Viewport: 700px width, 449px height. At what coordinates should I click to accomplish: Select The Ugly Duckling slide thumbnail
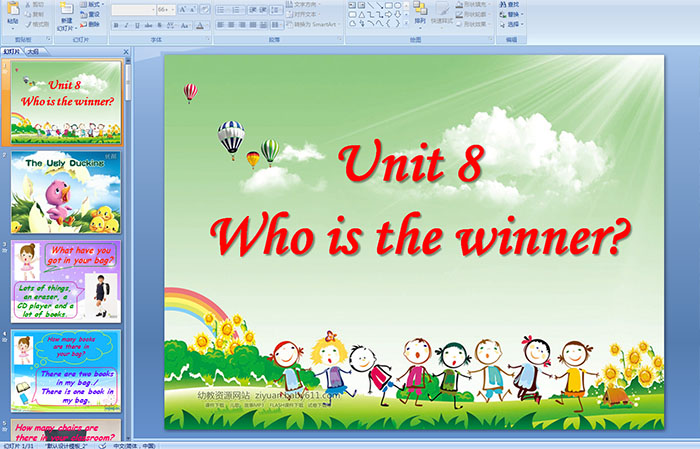tap(66, 192)
